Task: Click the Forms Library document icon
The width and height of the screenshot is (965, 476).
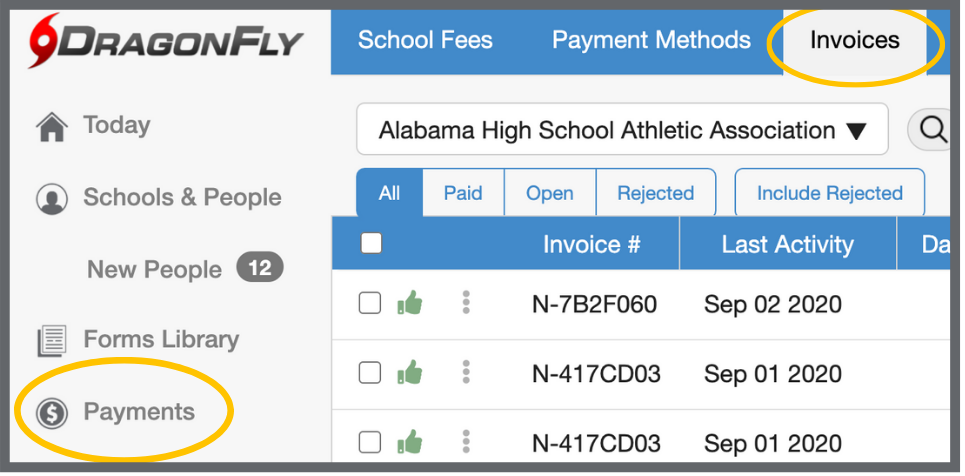Action: pos(51,341)
